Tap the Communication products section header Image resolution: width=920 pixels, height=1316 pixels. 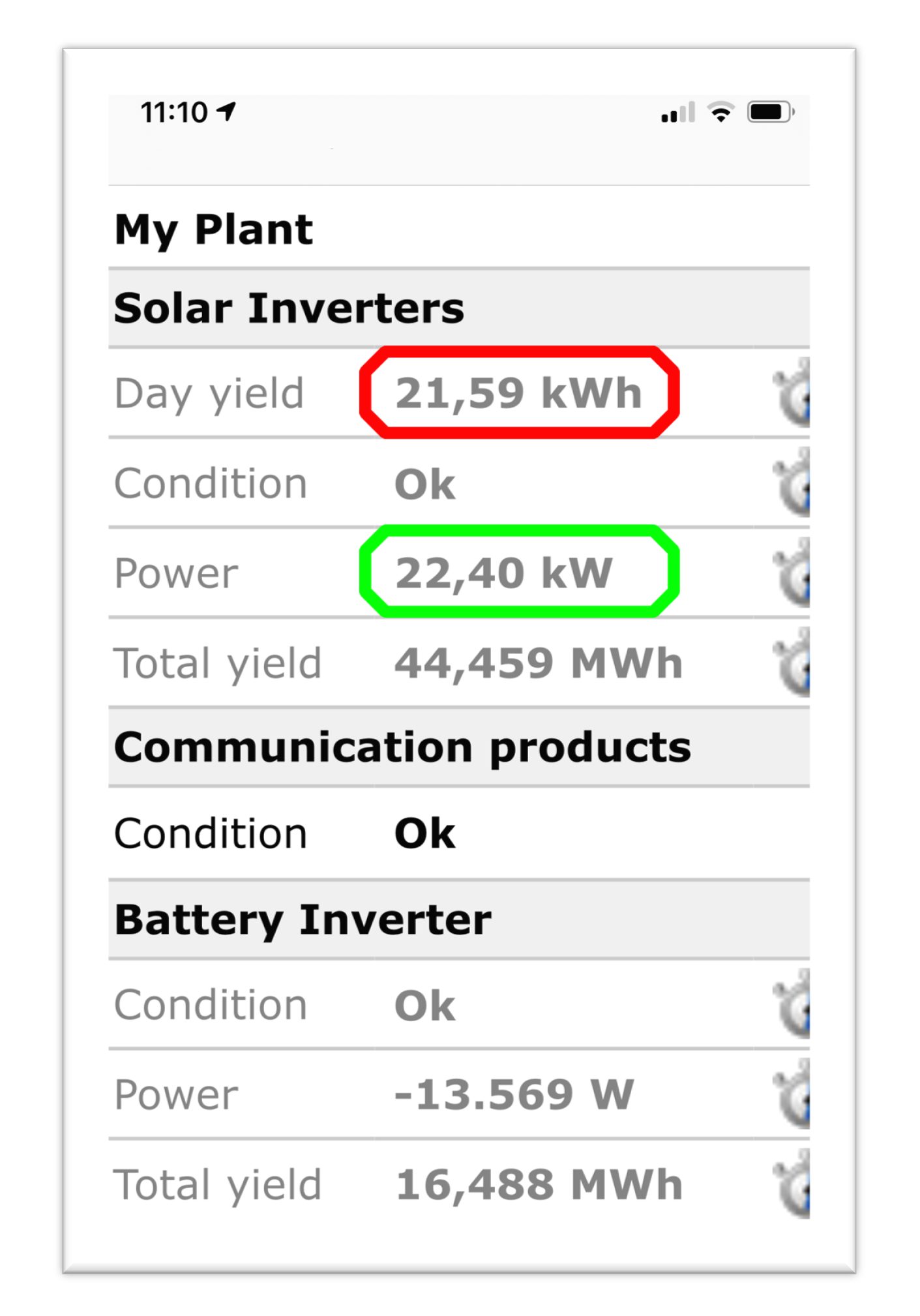(x=402, y=747)
